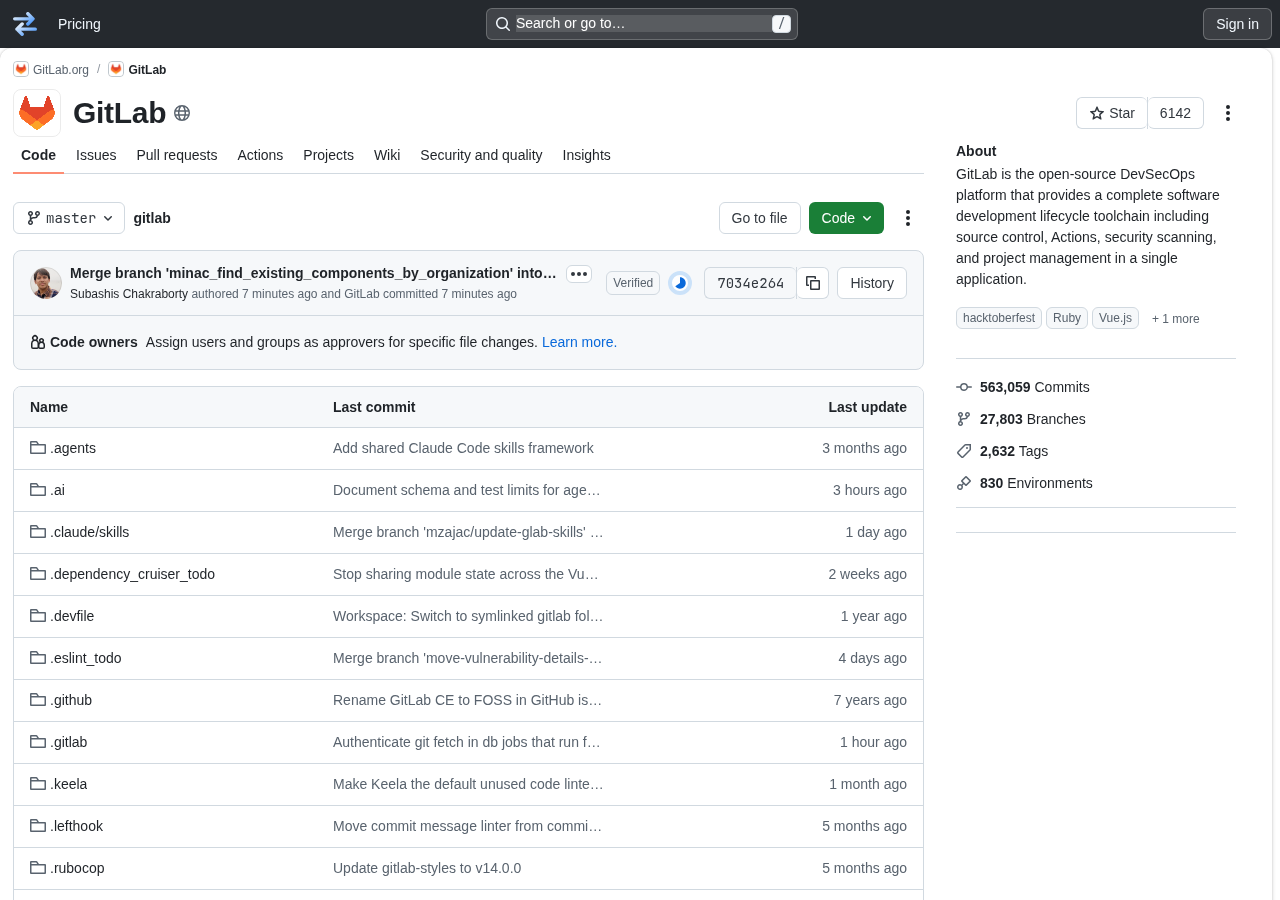Click the .gitlab folder icon
The height and width of the screenshot is (900, 1280).
[38, 742]
